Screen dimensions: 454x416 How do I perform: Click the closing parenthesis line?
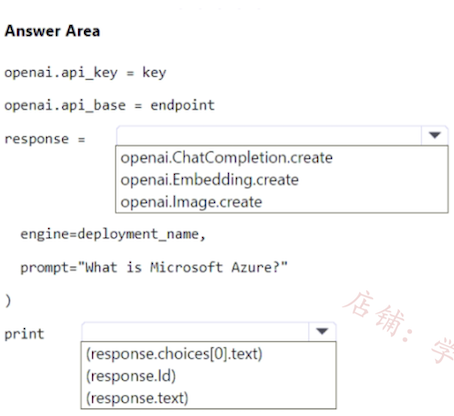point(8,300)
